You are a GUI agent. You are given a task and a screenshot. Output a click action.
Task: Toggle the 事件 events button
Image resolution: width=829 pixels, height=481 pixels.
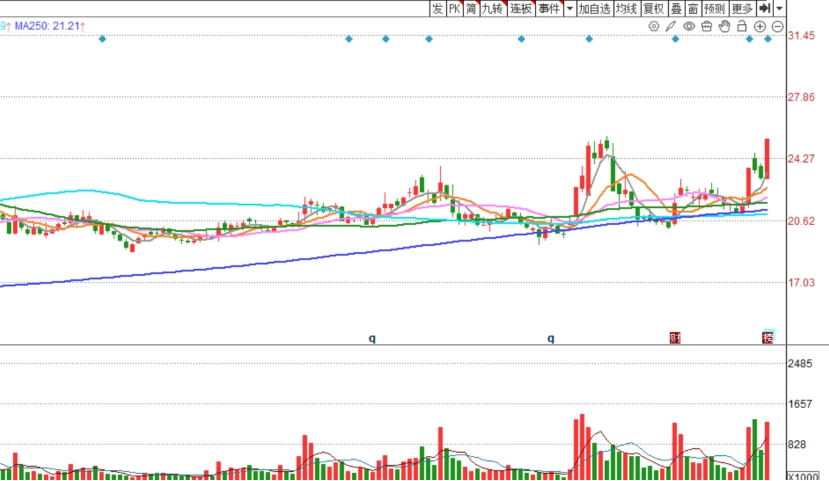(549, 8)
